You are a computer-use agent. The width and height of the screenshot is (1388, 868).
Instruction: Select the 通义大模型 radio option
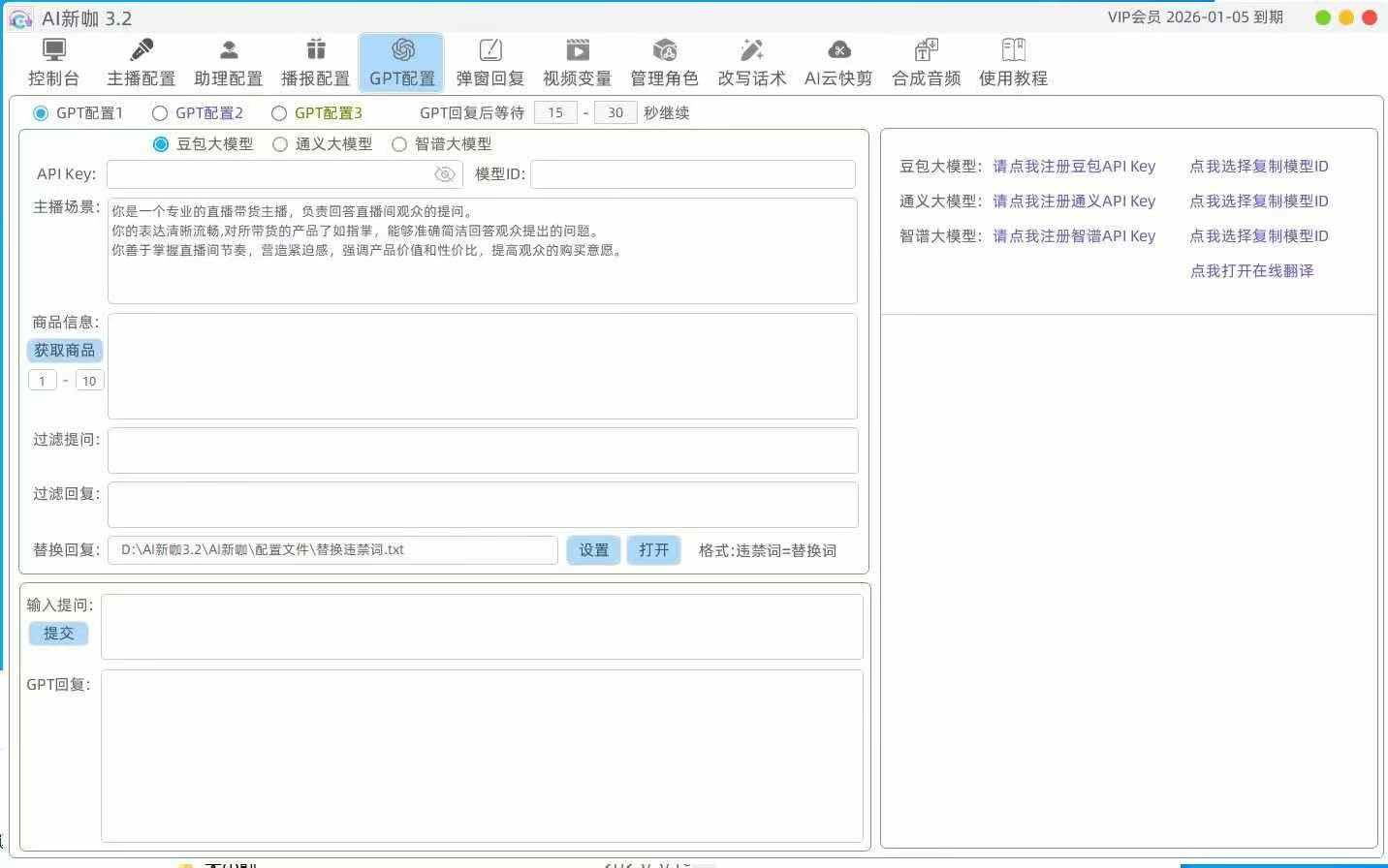click(x=281, y=144)
